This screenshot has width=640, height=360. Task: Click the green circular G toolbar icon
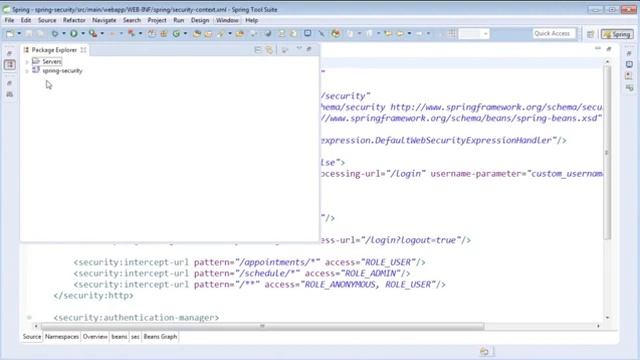pyautogui.click(x=176, y=34)
